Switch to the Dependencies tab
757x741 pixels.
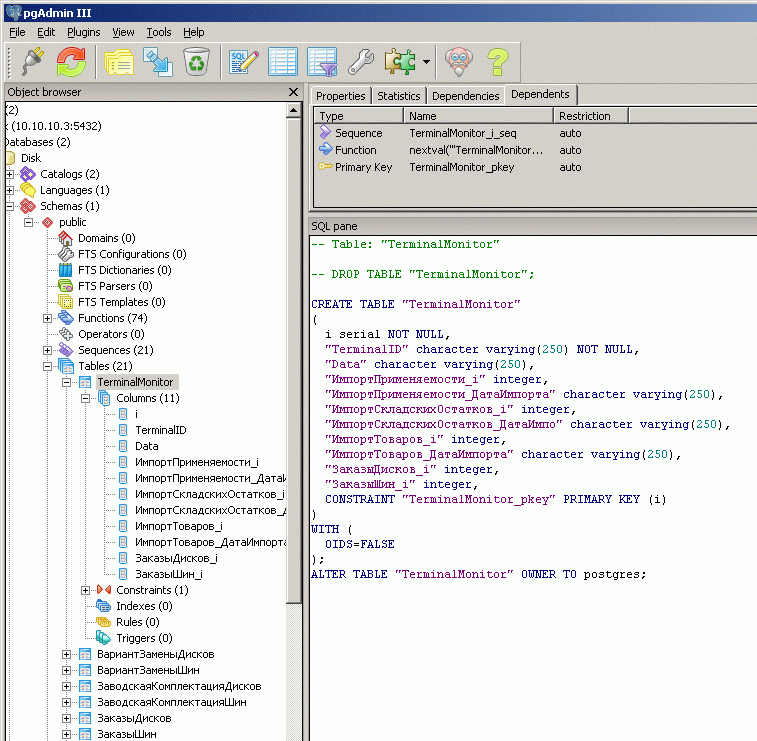point(465,96)
